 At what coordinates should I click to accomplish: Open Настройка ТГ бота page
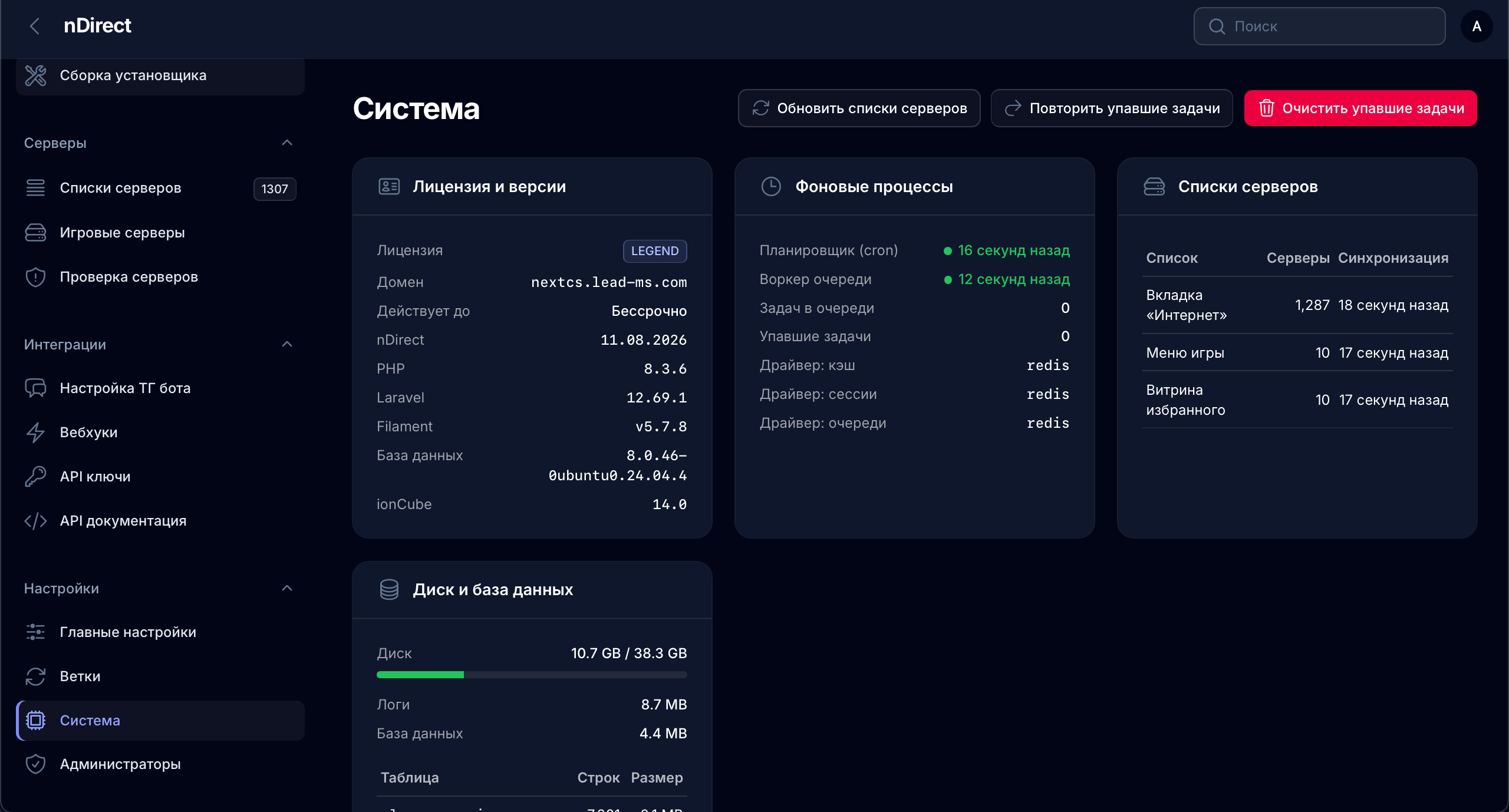[160, 388]
